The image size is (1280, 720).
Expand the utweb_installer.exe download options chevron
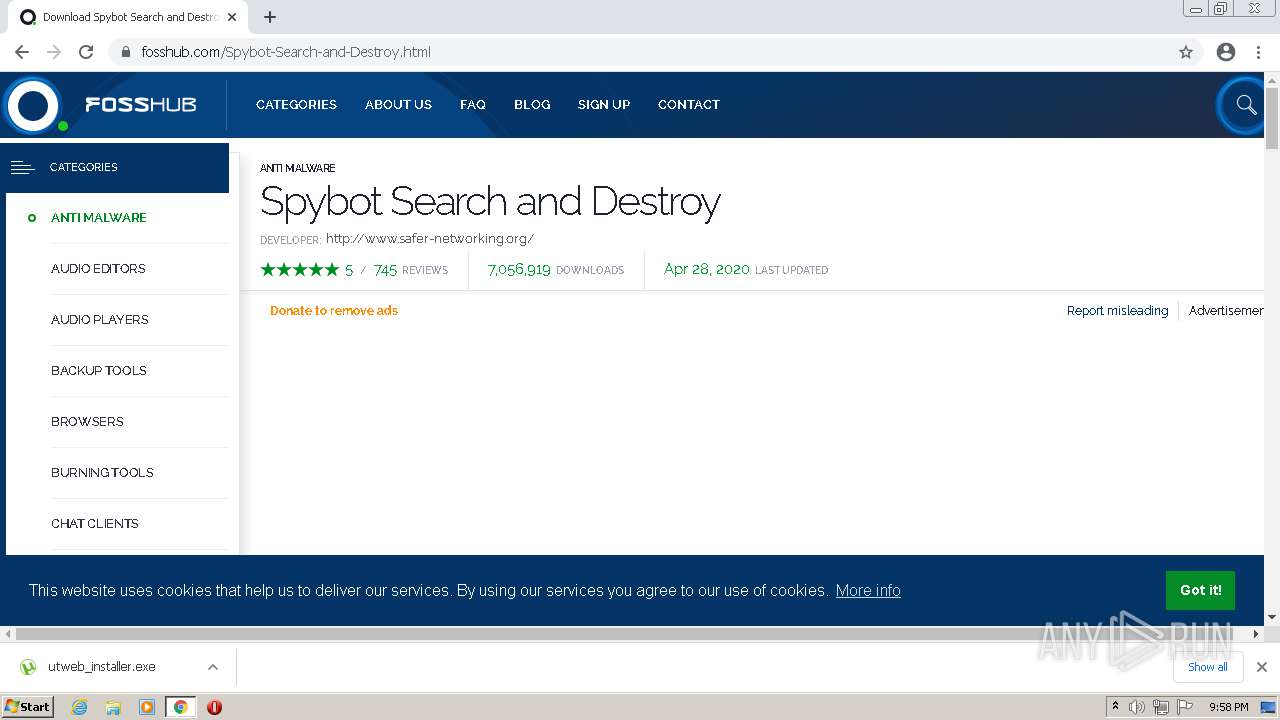tap(213, 667)
